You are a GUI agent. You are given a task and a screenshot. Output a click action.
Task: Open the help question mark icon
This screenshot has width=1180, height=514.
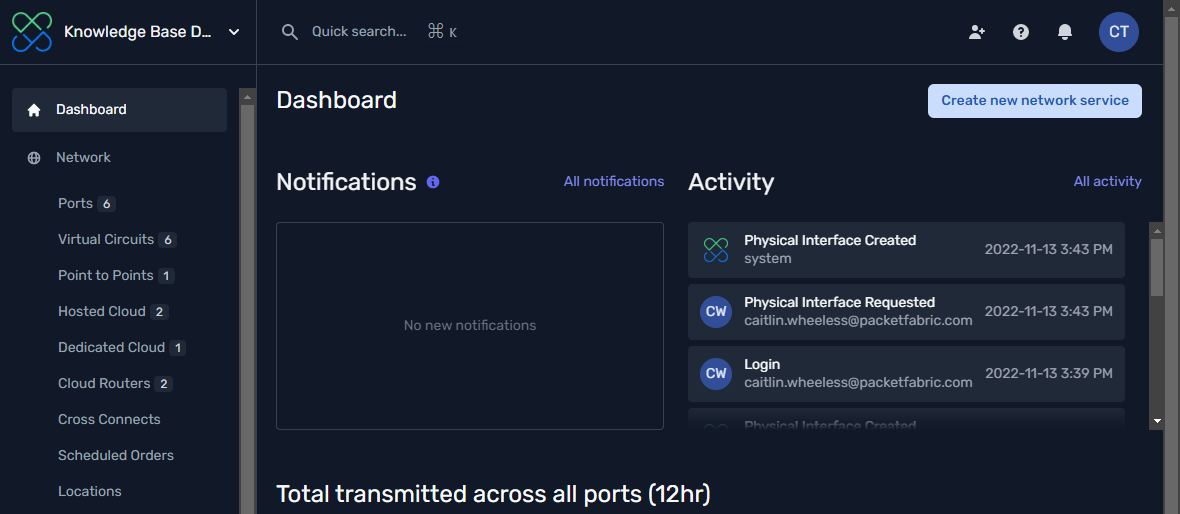coord(1021,32)
